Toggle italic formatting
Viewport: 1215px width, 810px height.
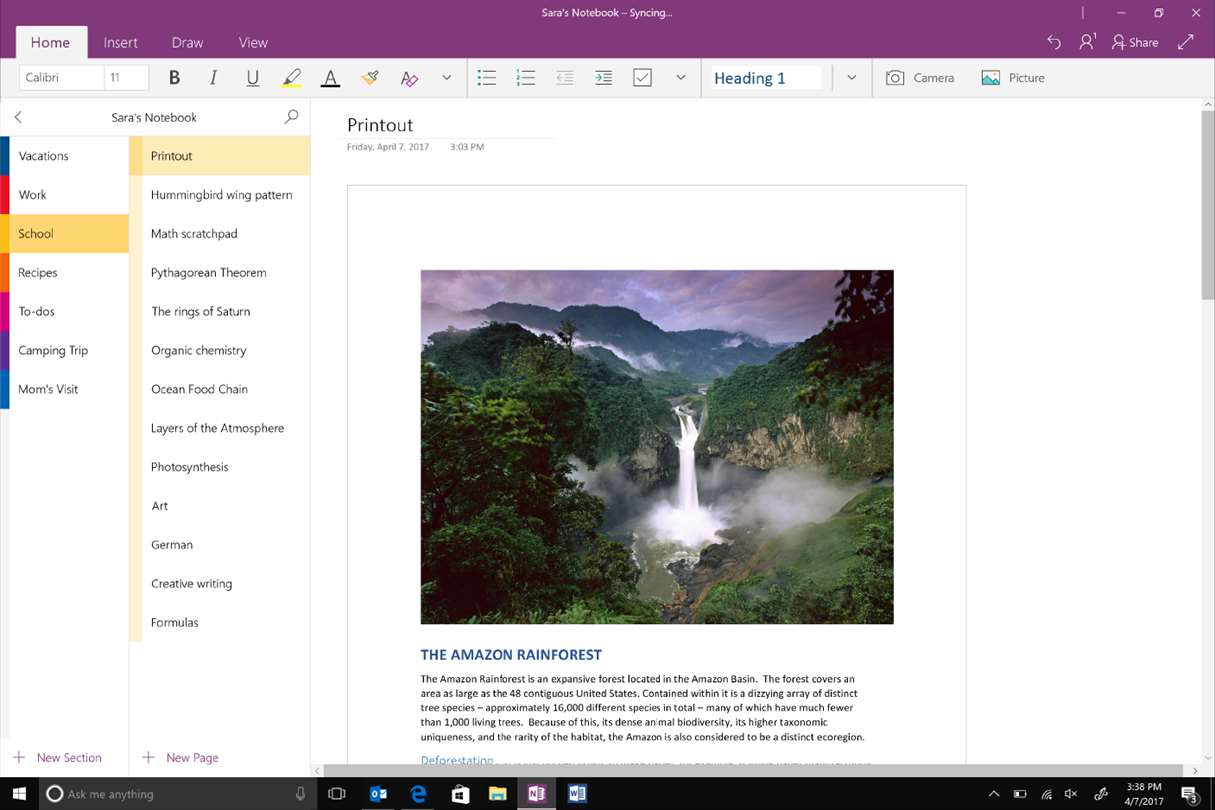213,78
